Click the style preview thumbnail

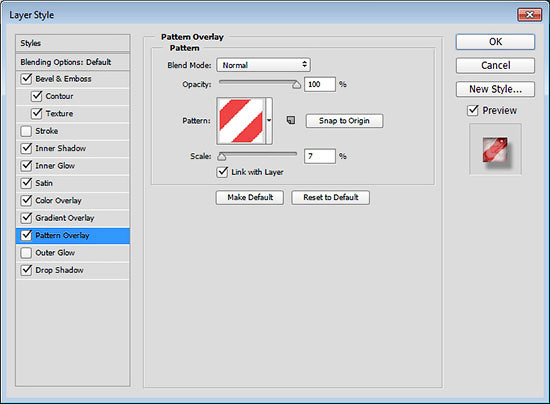pos(495,149)
